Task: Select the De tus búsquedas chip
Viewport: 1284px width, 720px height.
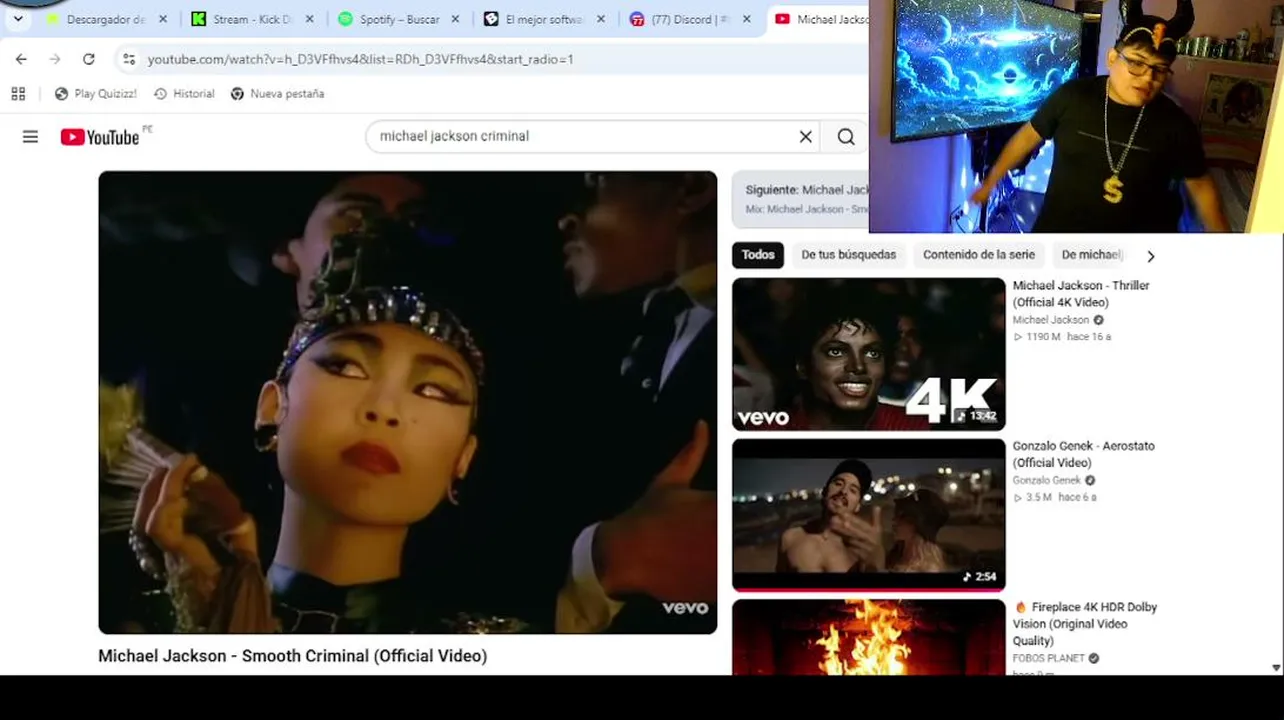Action: pos(849,255)
